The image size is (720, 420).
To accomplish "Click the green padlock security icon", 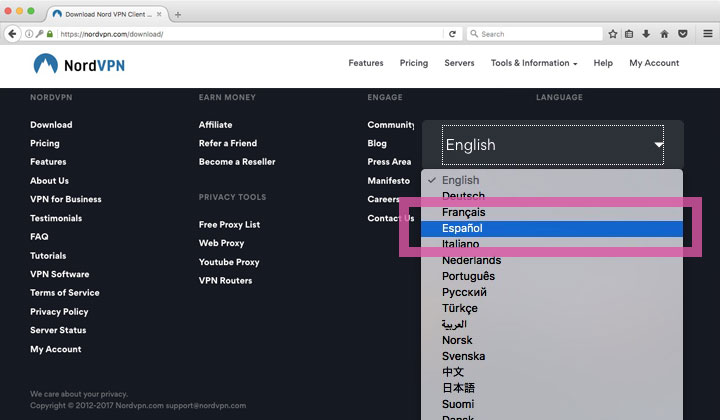I will click(x=50, y=34).
